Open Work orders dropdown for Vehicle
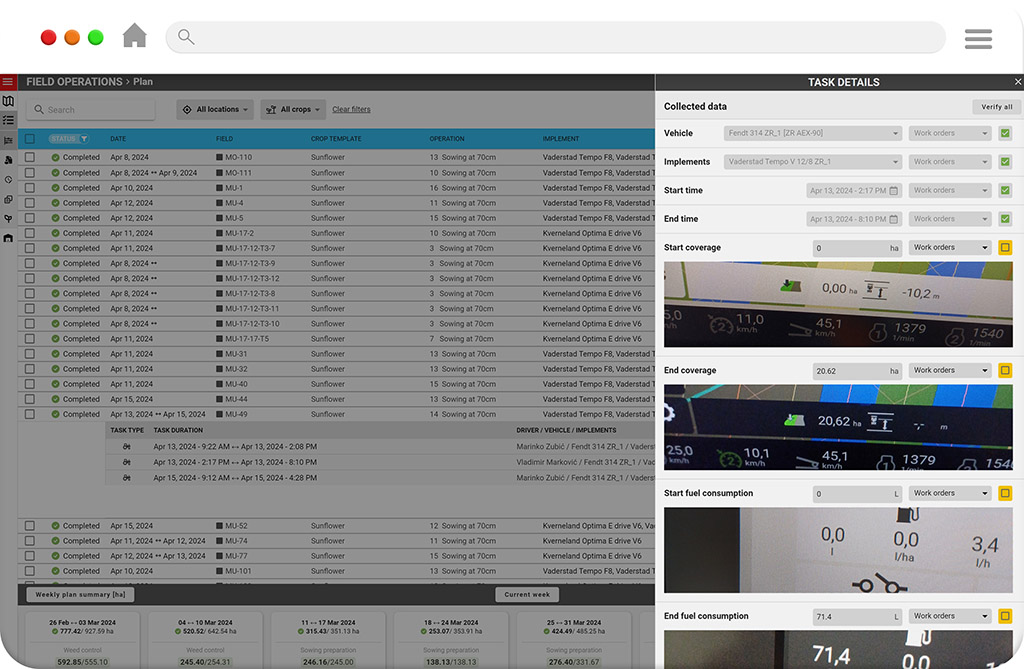This screenshot has width=1024, height=669. [x=951, y=133]
